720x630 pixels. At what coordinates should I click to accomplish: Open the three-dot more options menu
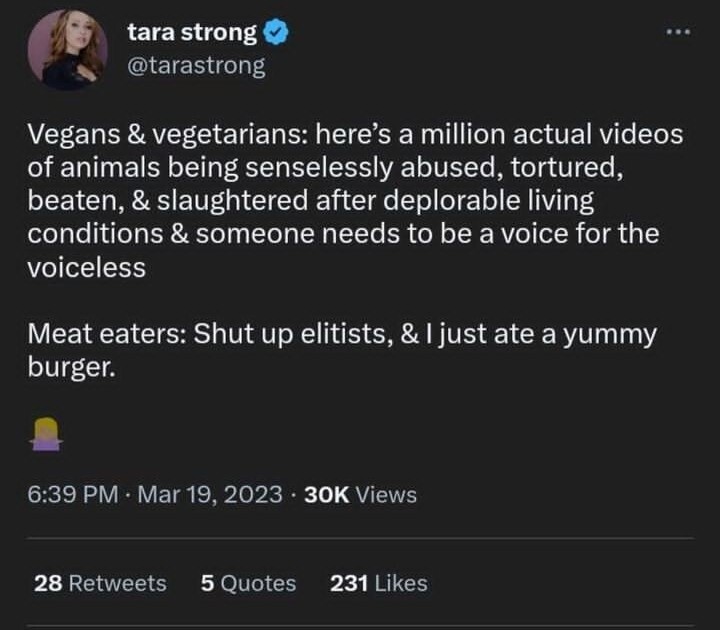coord(680,31)
